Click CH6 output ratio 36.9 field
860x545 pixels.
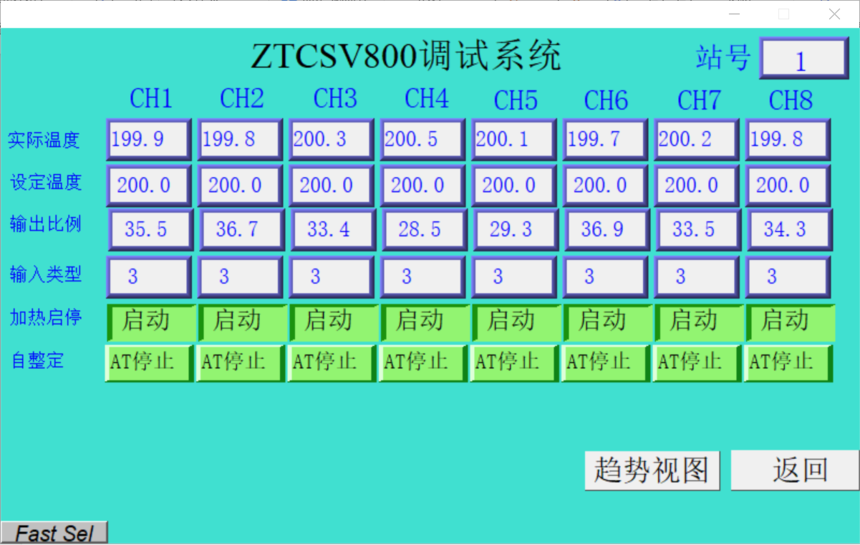(607, 229)
